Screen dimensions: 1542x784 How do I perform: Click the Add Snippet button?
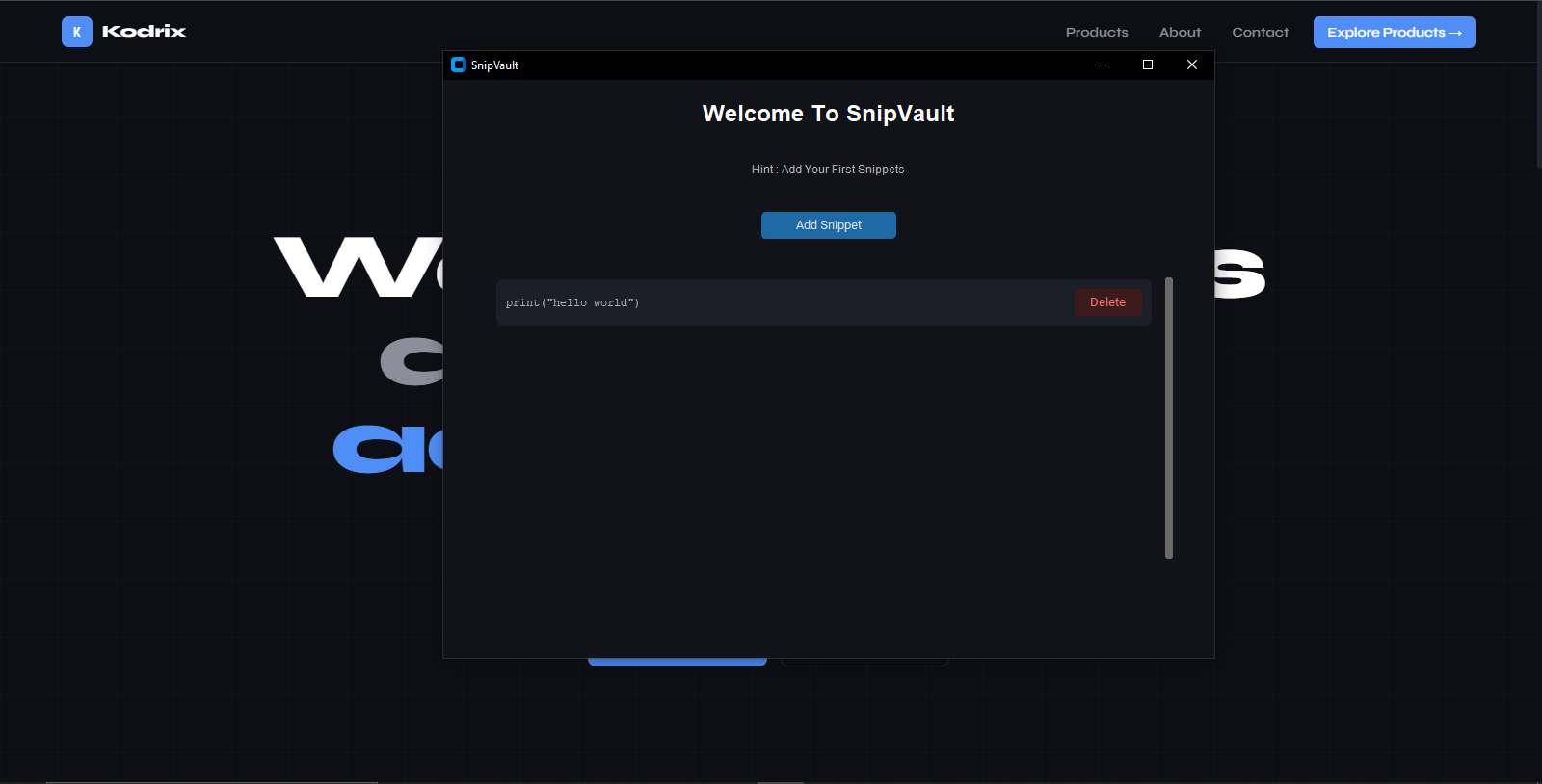tap(829, 225)
